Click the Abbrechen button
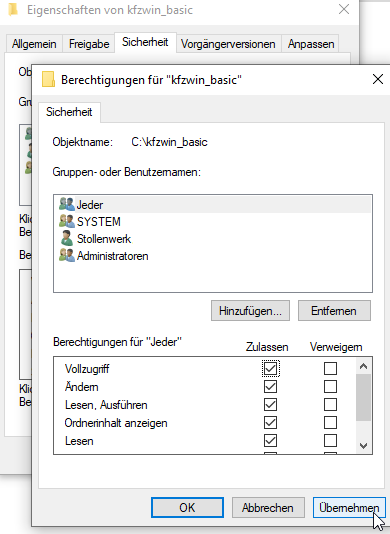Image resolution: width=390 pixels, height=534 pixels. point(268,507)
